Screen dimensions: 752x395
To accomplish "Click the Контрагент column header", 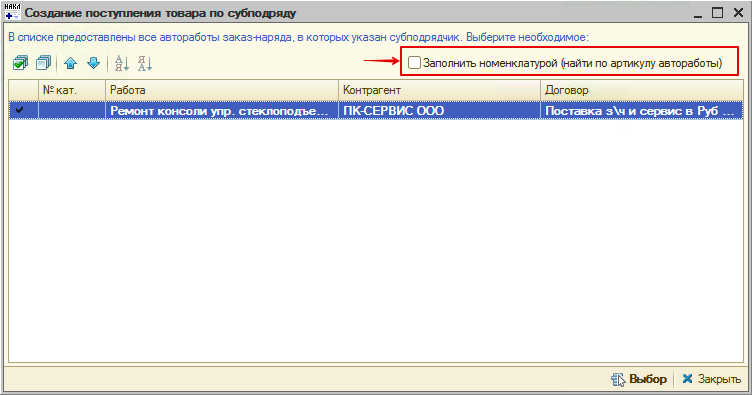I will pyautogui.click(x=439, y=90).
